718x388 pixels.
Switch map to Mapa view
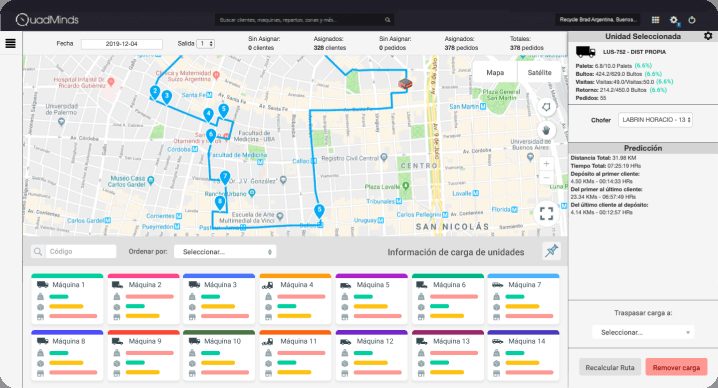tap(495, 72)
